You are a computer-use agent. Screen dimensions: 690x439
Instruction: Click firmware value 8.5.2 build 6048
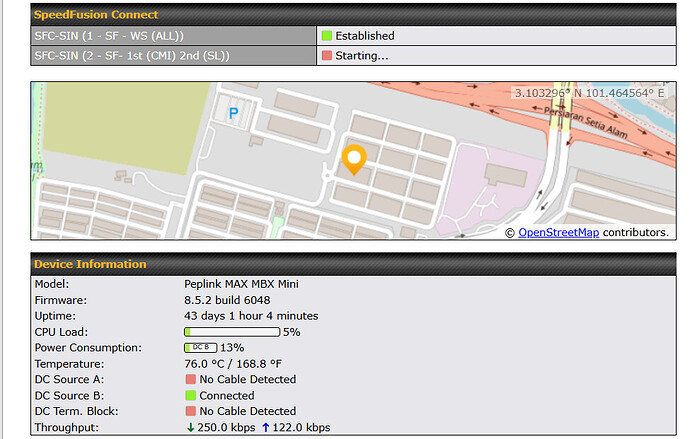227,300
